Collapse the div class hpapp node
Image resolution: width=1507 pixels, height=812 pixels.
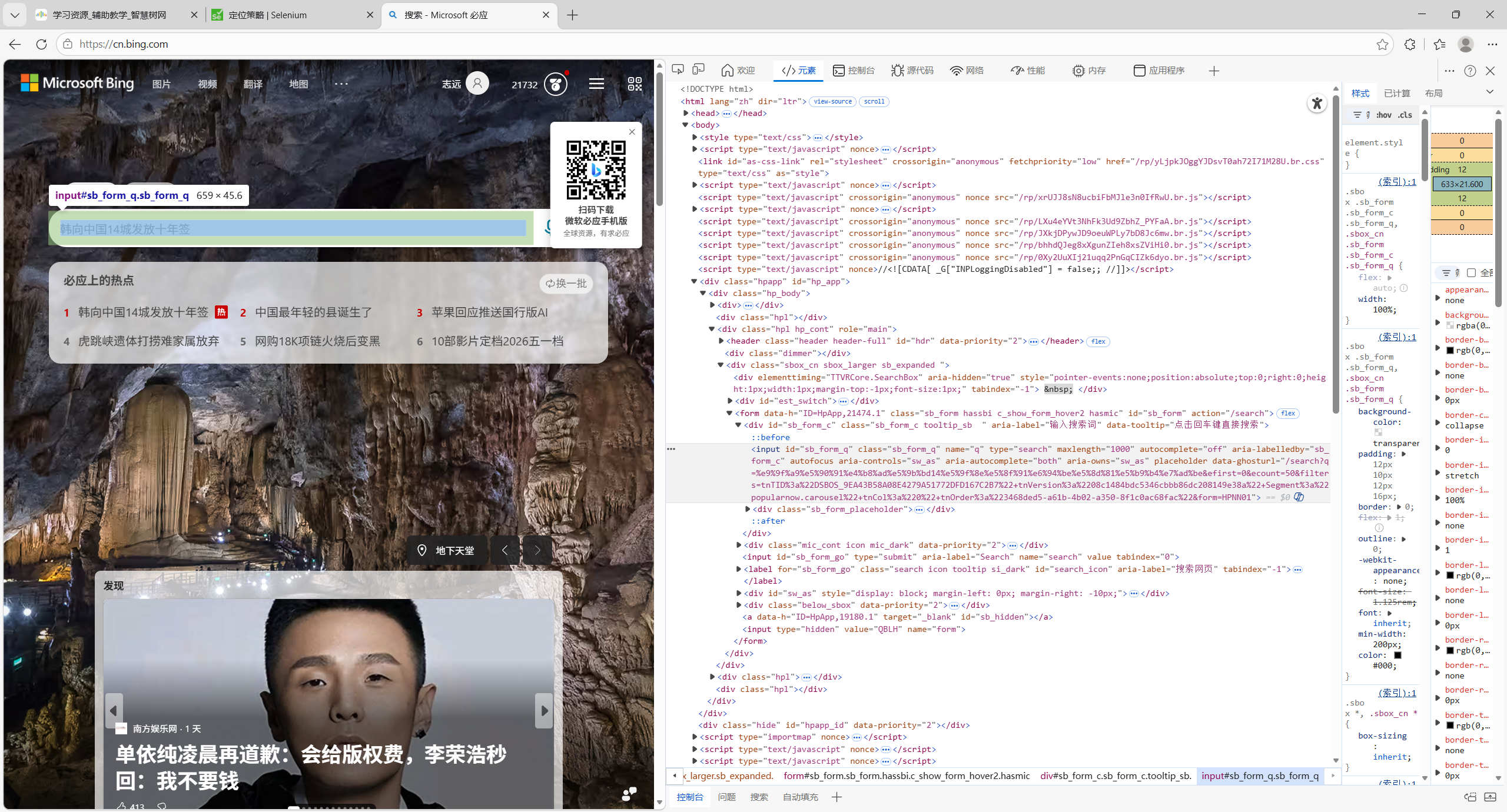[x=695, y=281]
